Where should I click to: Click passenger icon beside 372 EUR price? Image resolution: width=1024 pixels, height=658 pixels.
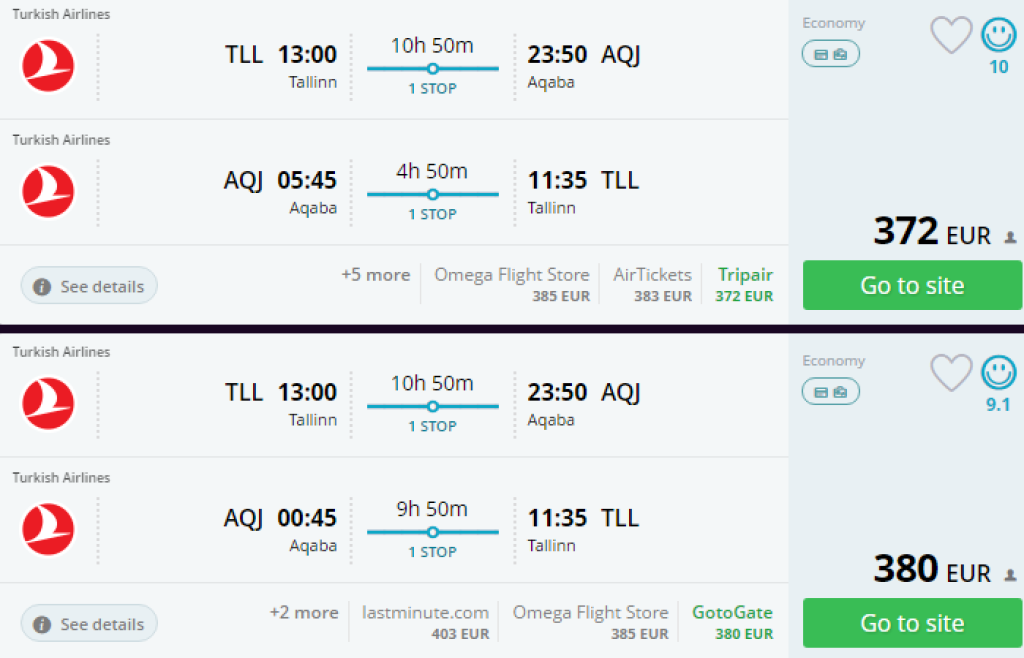click(1010, 238)
